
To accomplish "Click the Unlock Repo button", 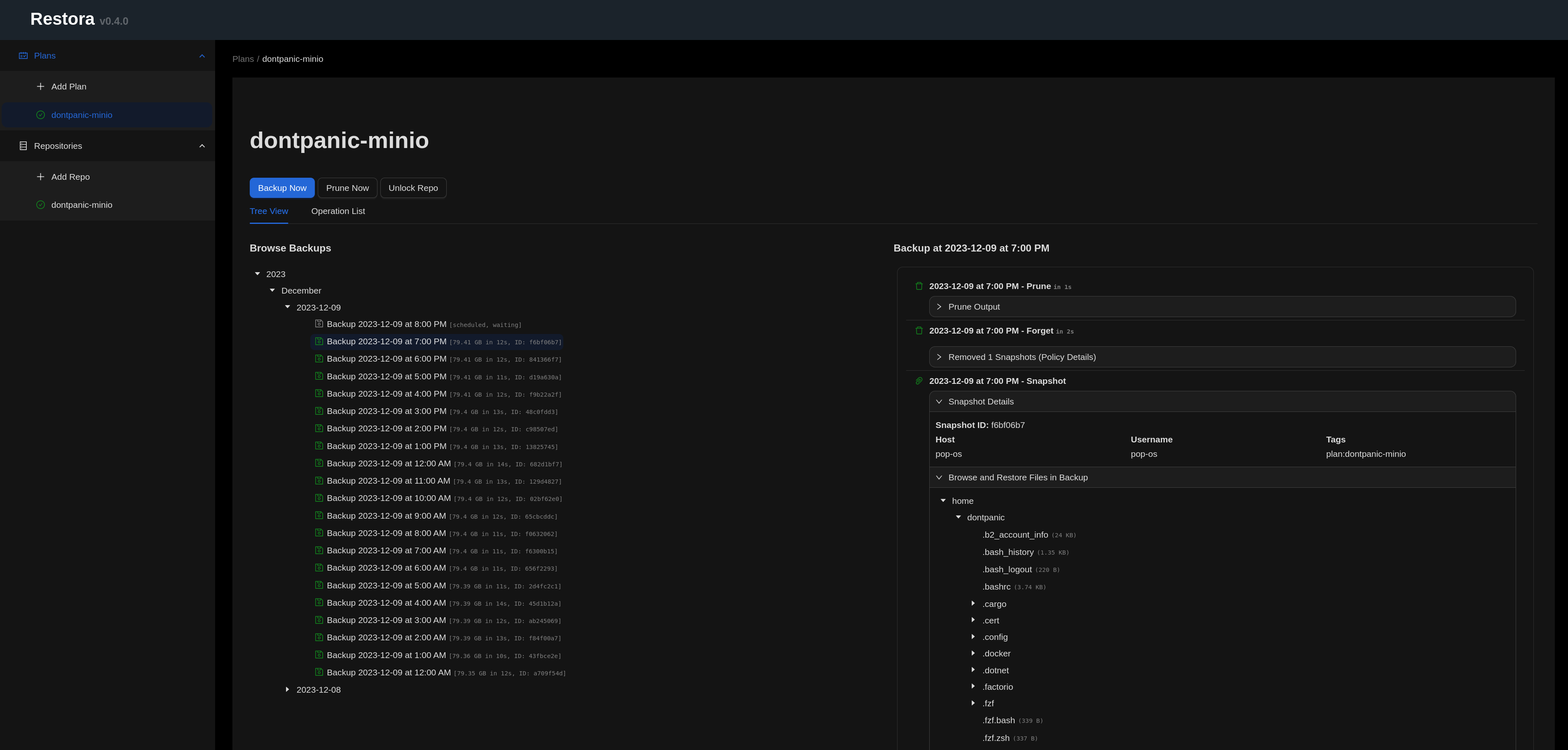I will [413, 188].
